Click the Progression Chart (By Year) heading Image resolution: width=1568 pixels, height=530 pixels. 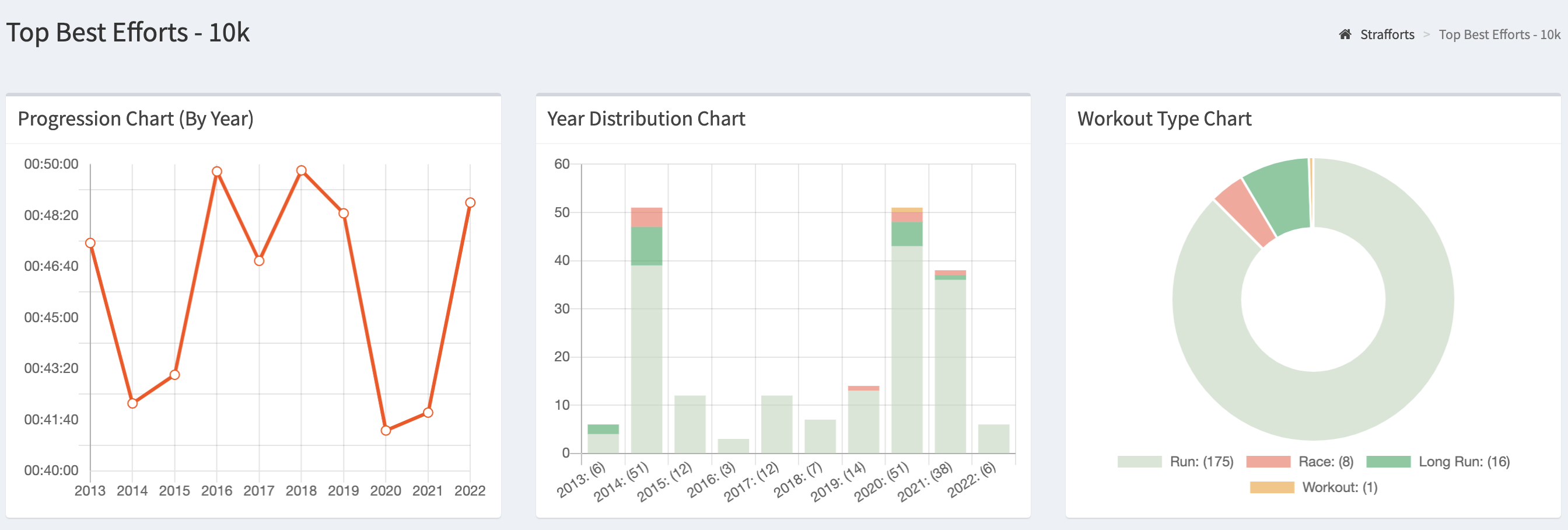[136, 118]
